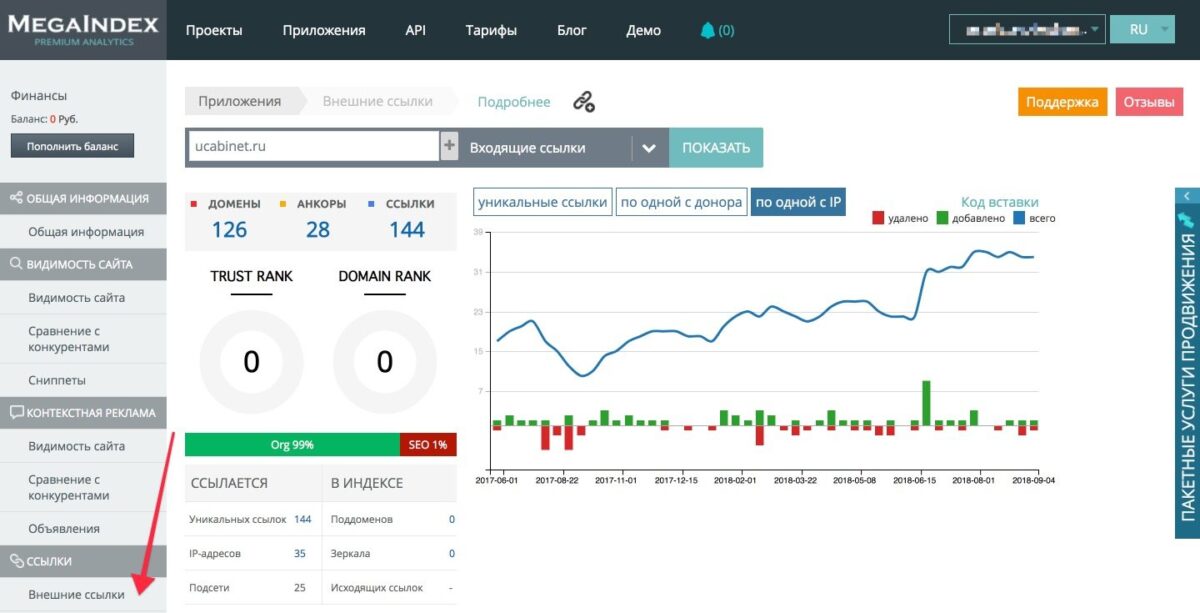
Task: Click the plus icon beside domain field
Action: (x=449, y=146)
